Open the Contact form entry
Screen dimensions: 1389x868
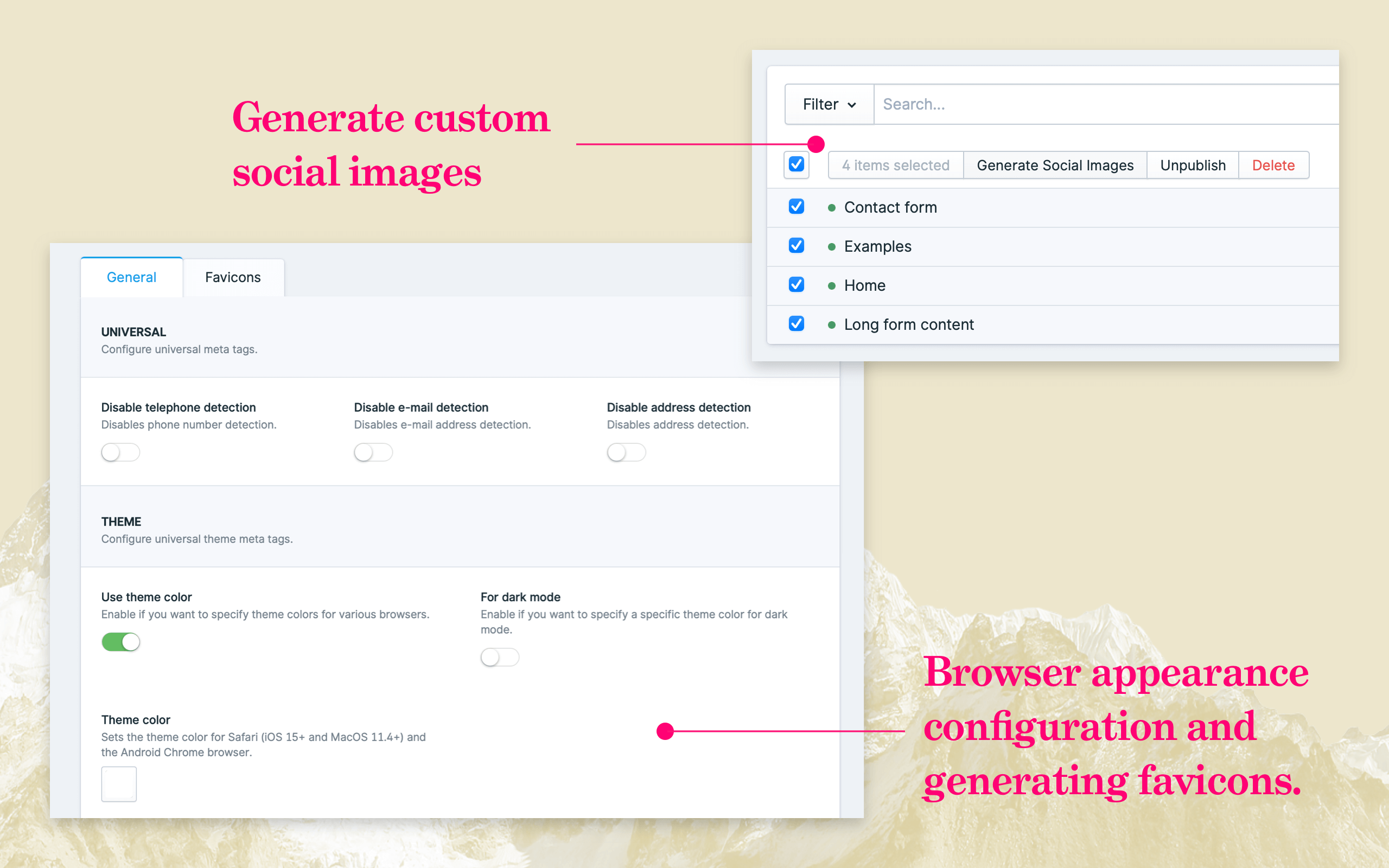[x=890, y=207]
